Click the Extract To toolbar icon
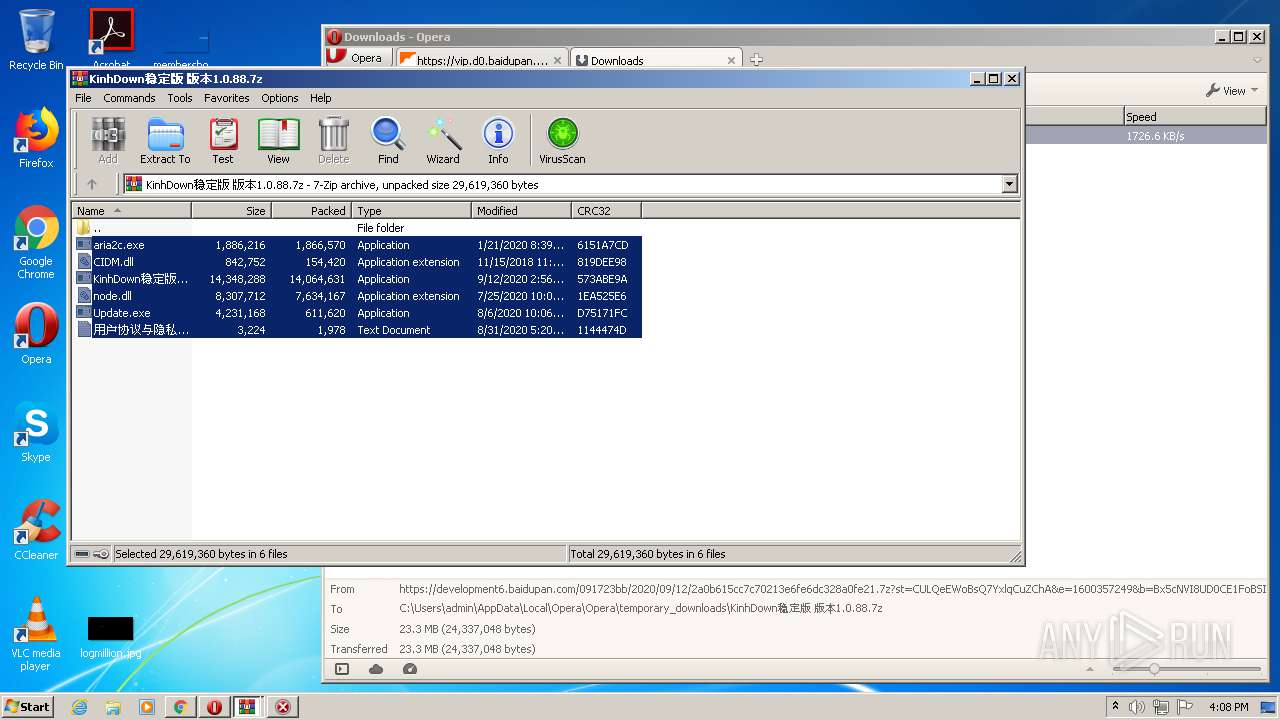Viewport: 1280px width, 720px height. [x=165, y=141]
